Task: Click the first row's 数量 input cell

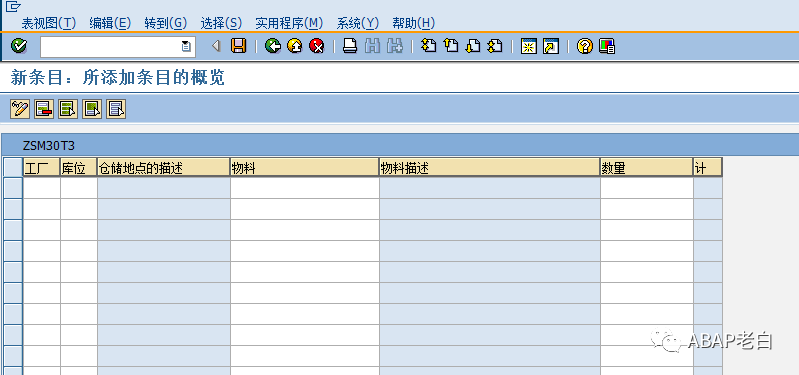Action: 647,188
